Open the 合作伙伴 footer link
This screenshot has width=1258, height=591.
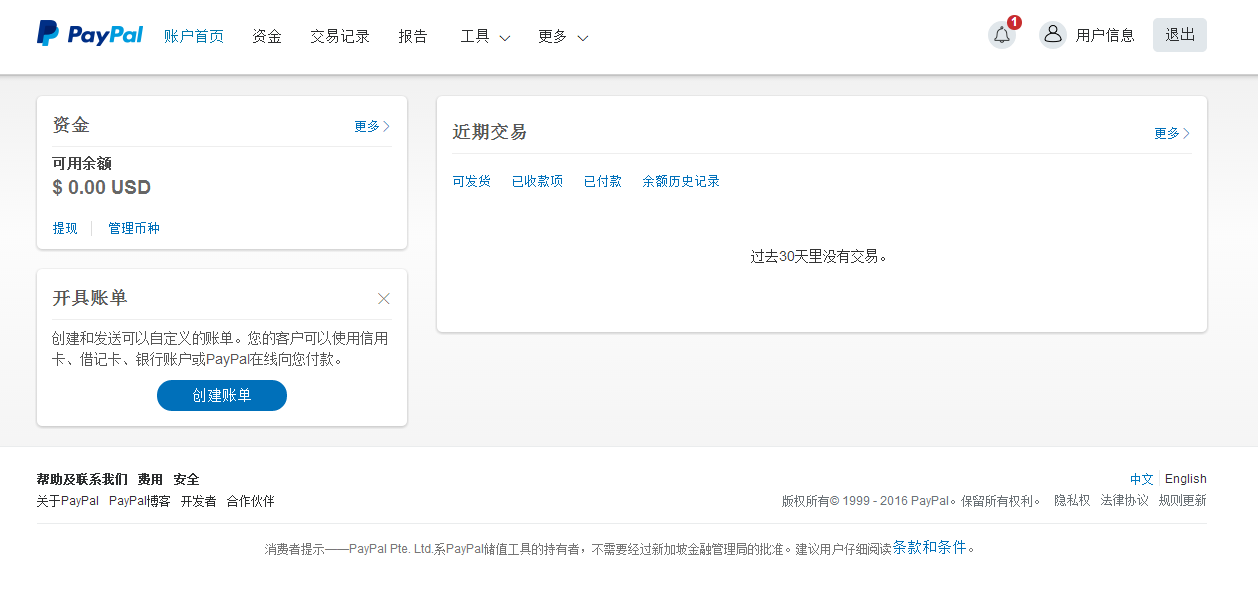click(250, 501)
